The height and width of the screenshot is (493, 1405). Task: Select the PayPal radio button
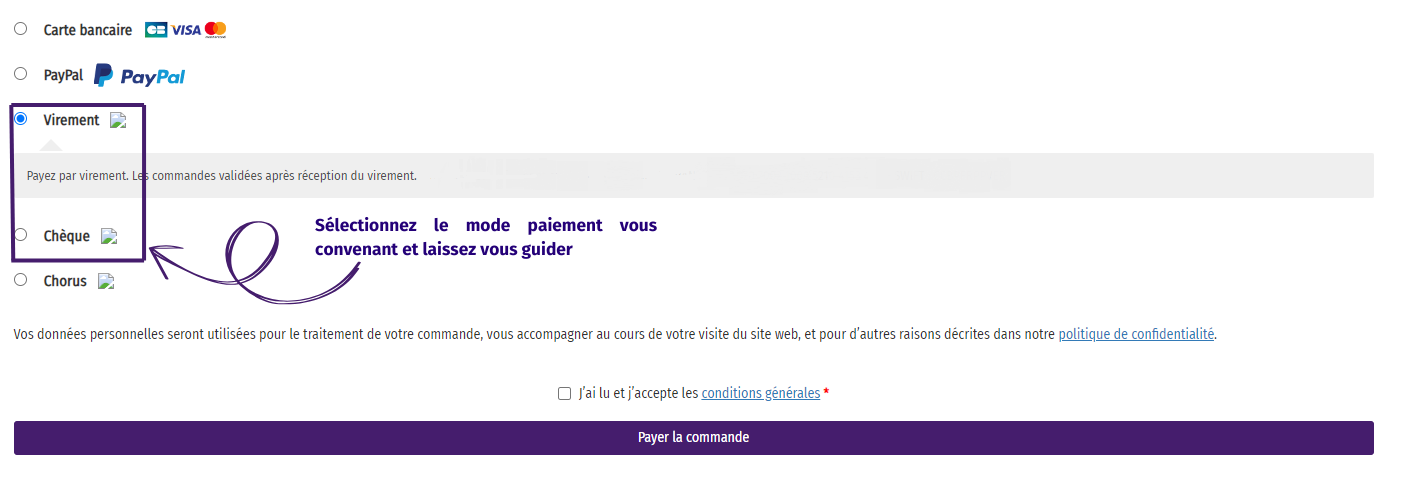coord(21,74)
